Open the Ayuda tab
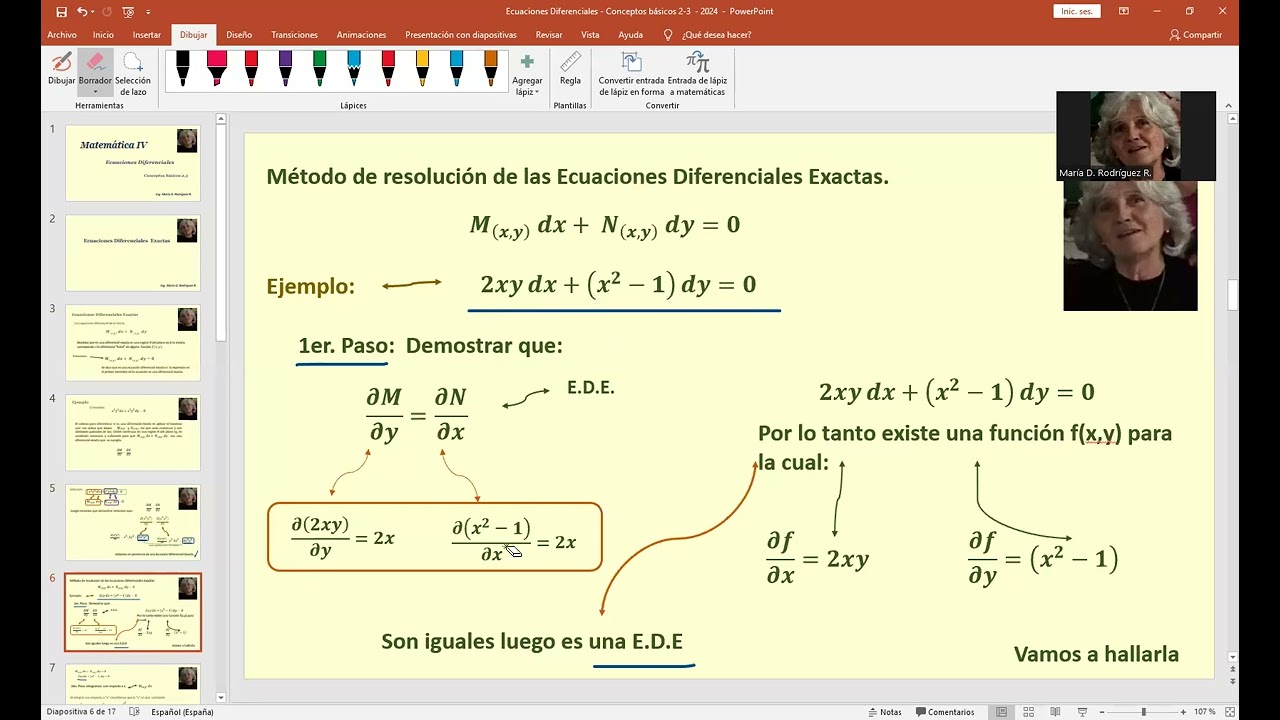 [630, 35]
